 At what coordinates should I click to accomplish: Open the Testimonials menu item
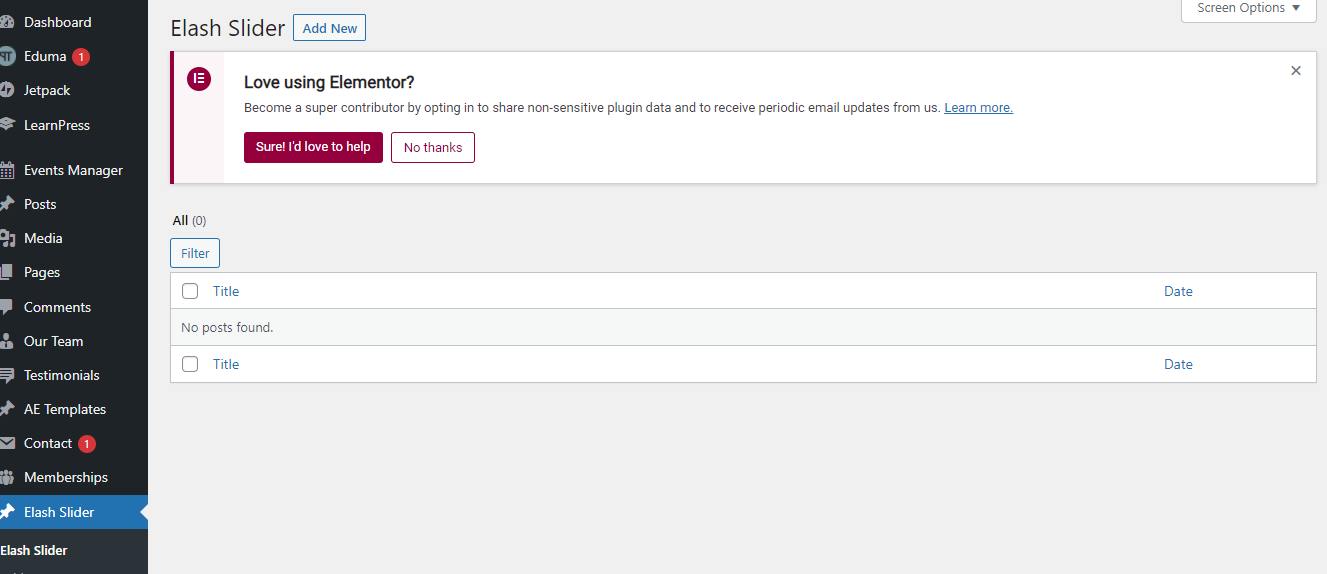62,375
